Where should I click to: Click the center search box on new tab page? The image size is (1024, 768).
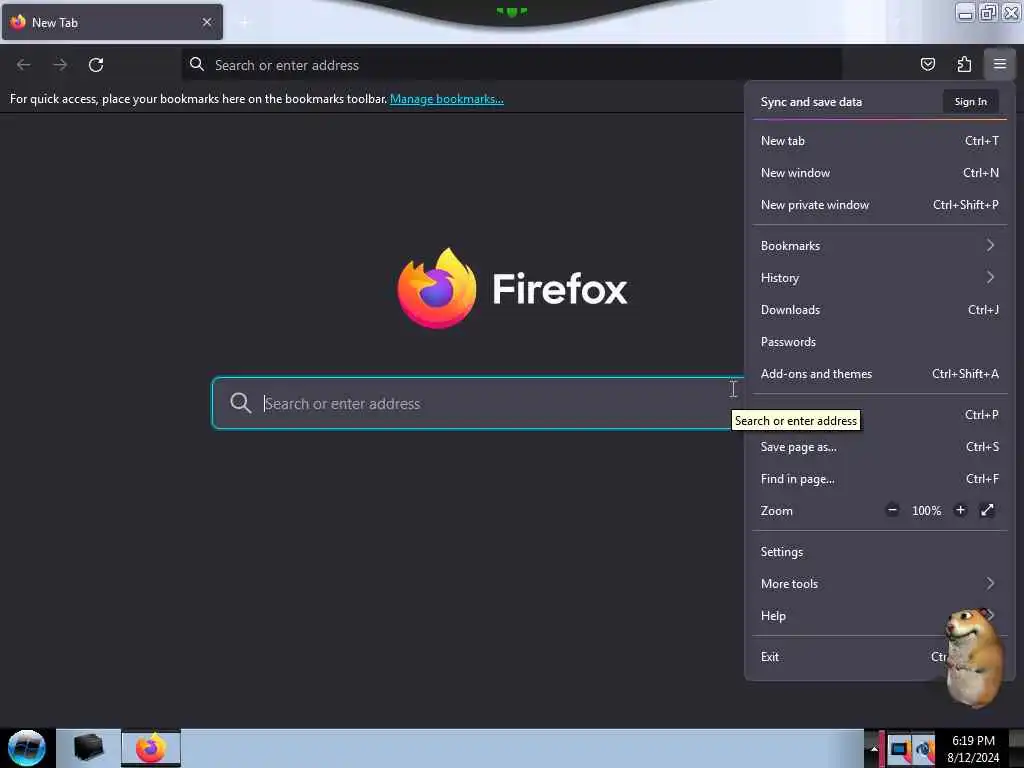click(x=477, y=403)
